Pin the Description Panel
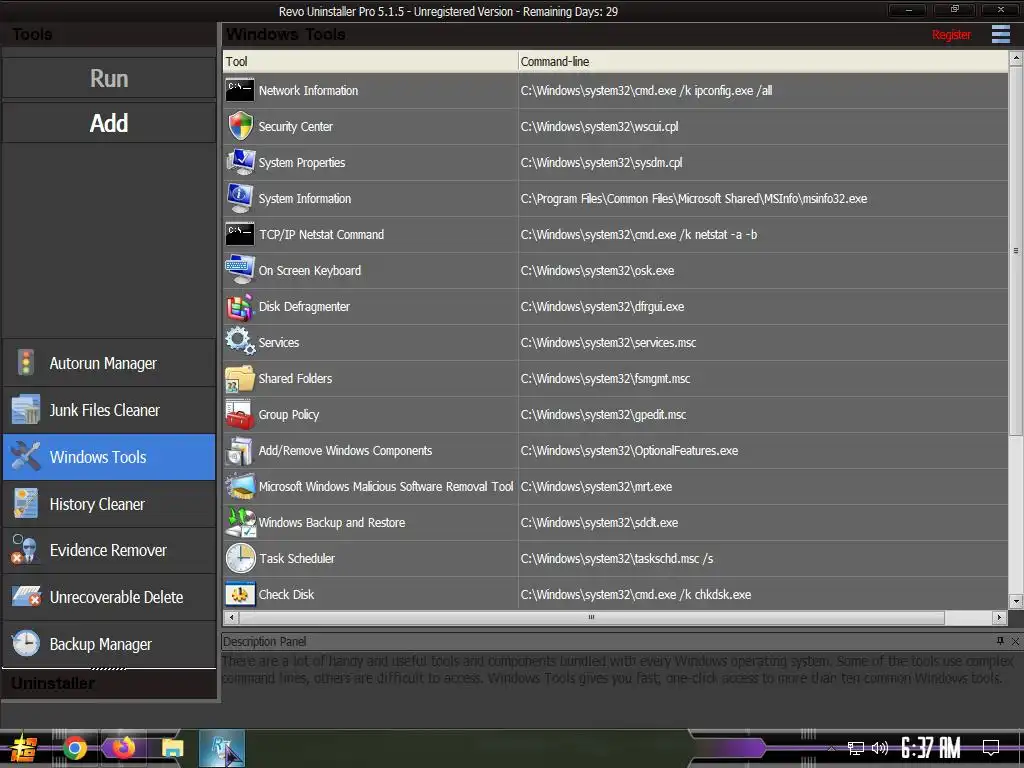 1000,641
